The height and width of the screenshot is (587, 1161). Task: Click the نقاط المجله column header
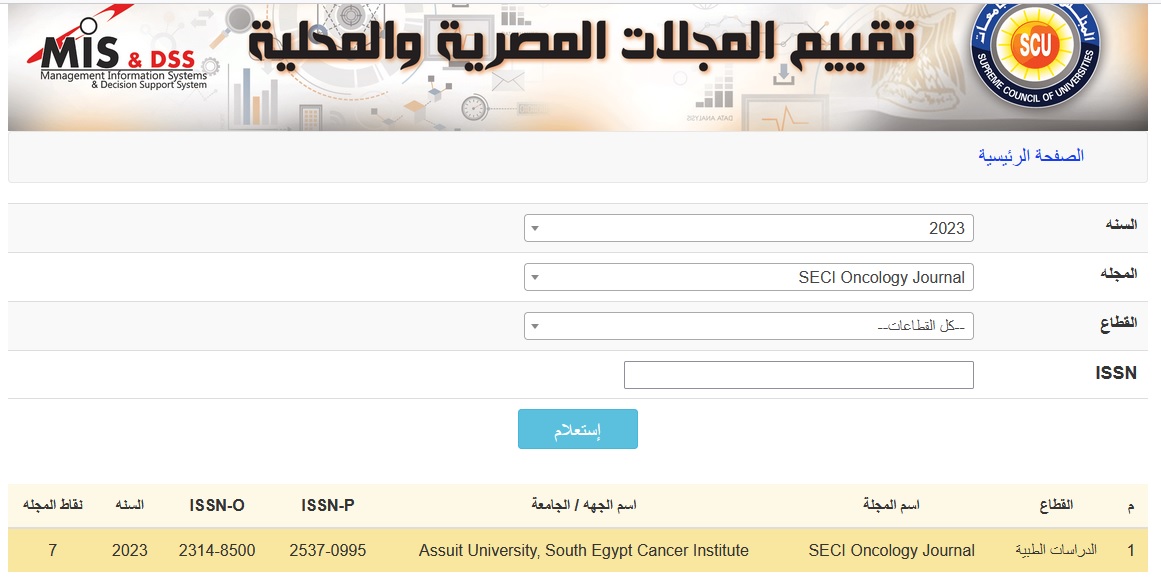[x=53, y=506]
